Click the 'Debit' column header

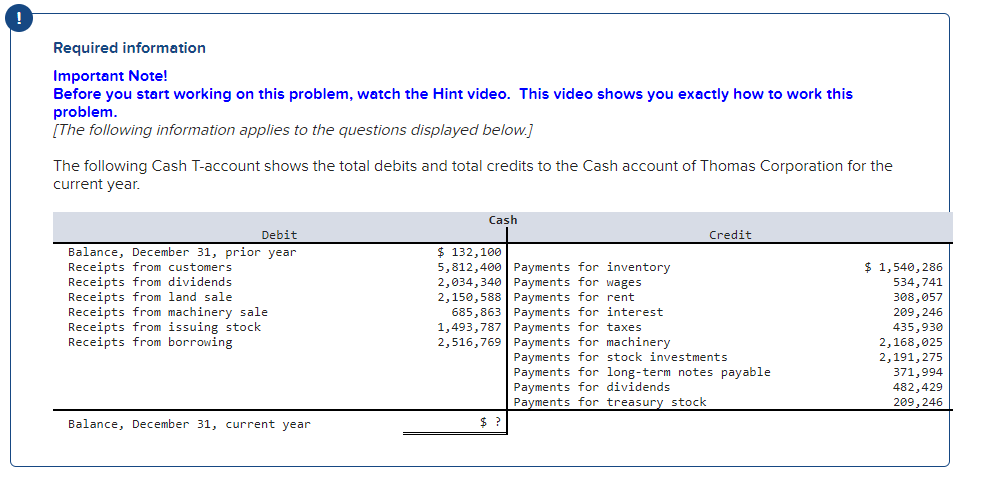coord(280,235)
